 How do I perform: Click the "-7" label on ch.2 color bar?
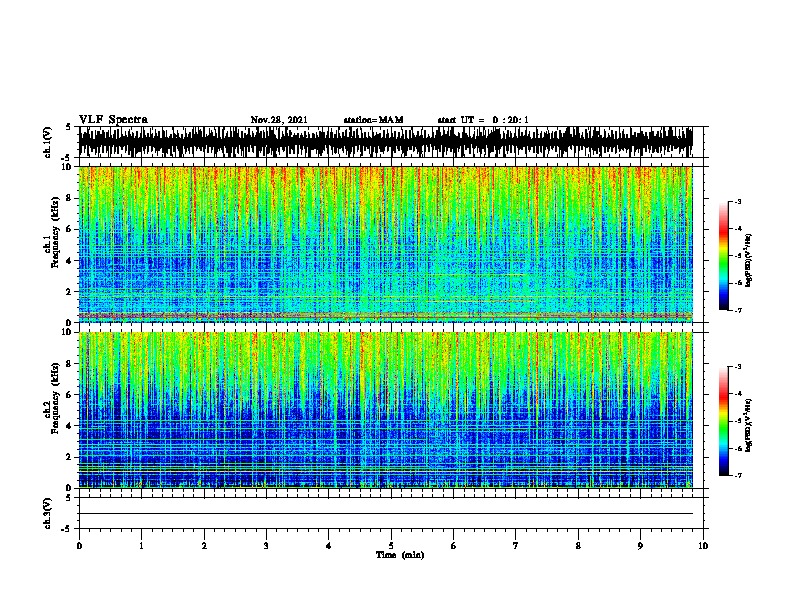(738, 476)
